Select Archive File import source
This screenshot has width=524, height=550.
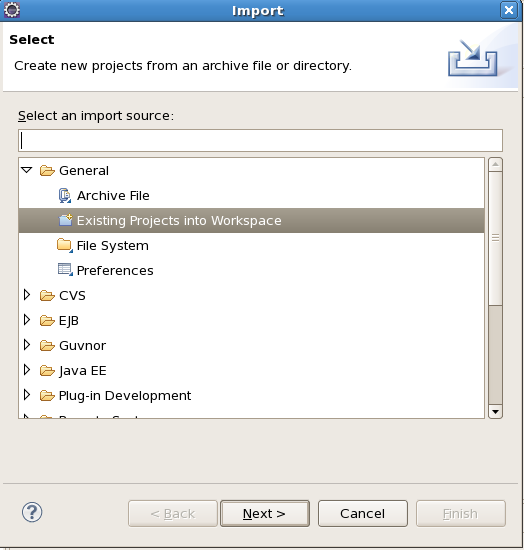(x=113, y=195)
